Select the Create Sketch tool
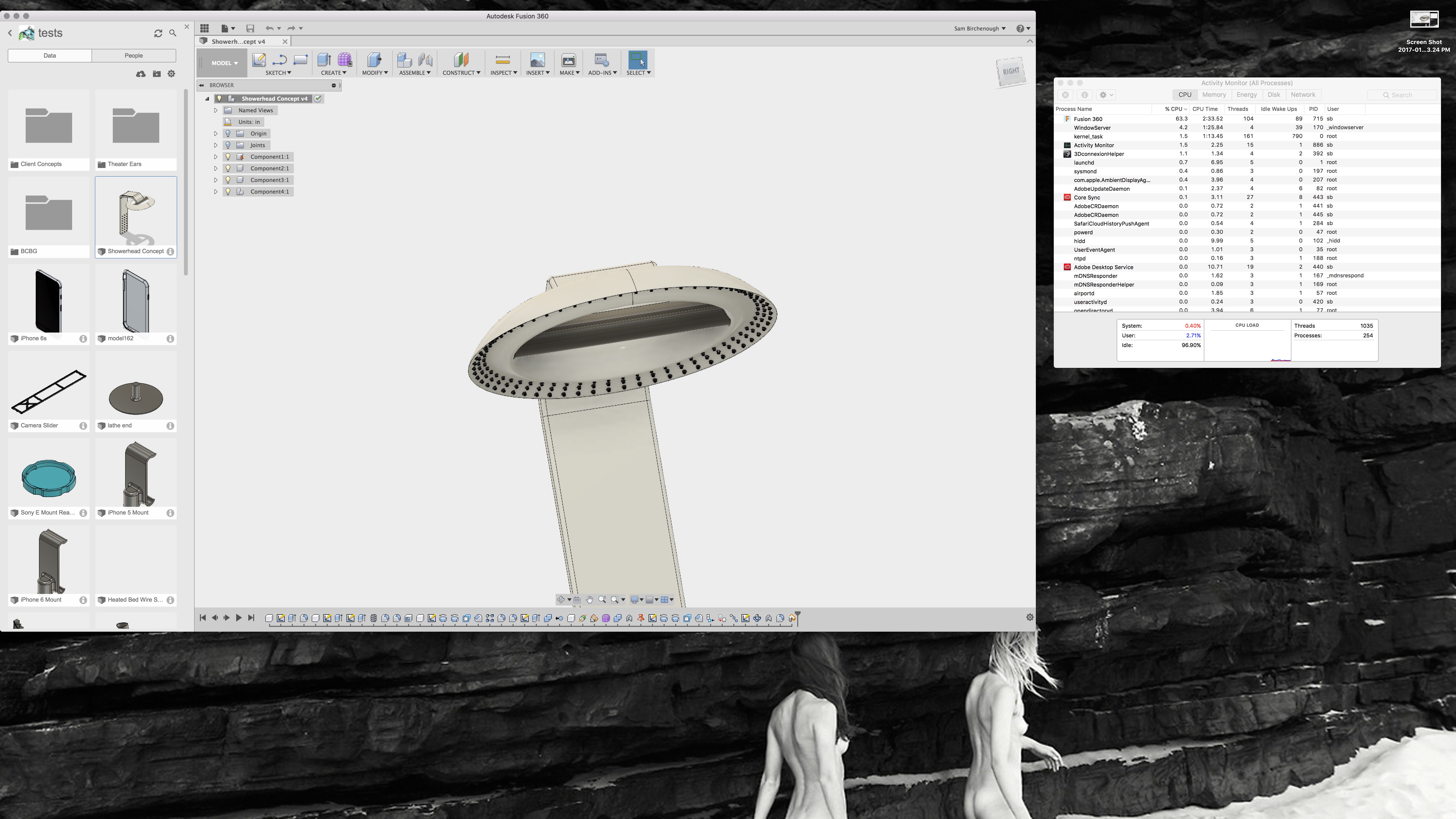This screenshot has width=1456, height=819. (x=259, y=60)
